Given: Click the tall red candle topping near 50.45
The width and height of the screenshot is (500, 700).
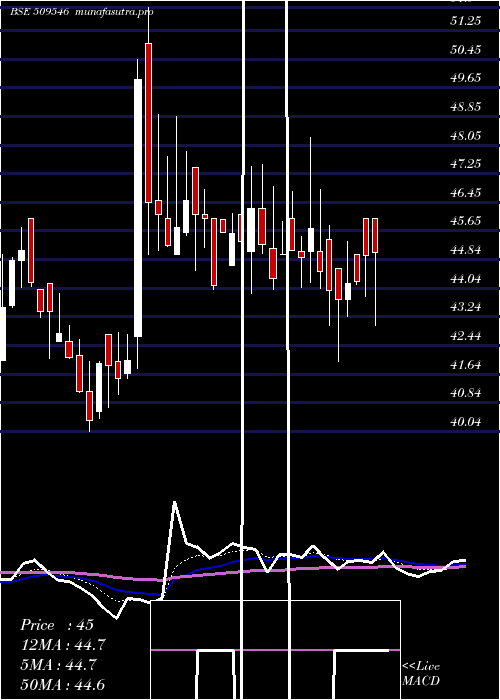Looking at the screenshot, I should click(x=148, y=123).
